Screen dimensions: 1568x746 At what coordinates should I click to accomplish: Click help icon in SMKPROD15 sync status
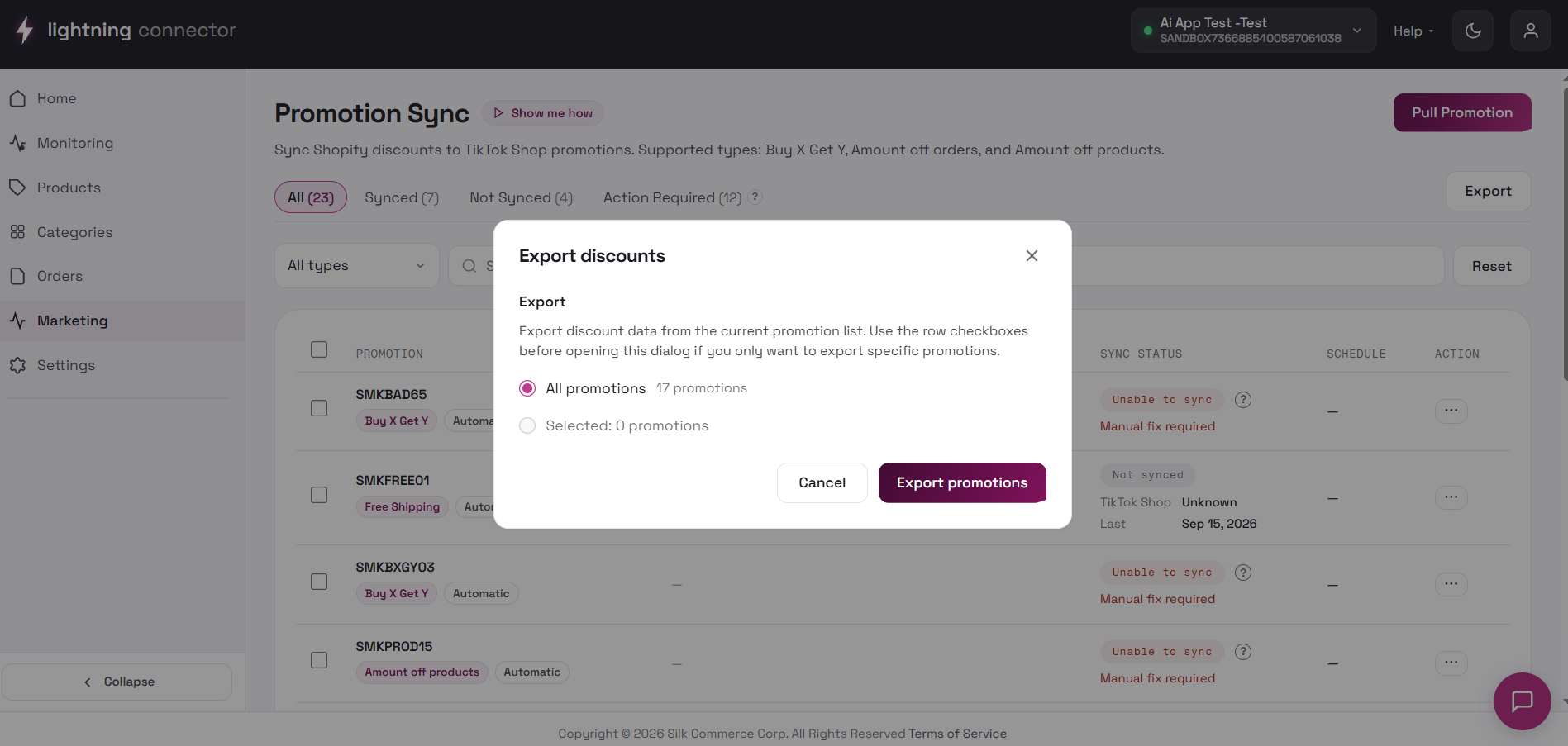coord(1243,652)
